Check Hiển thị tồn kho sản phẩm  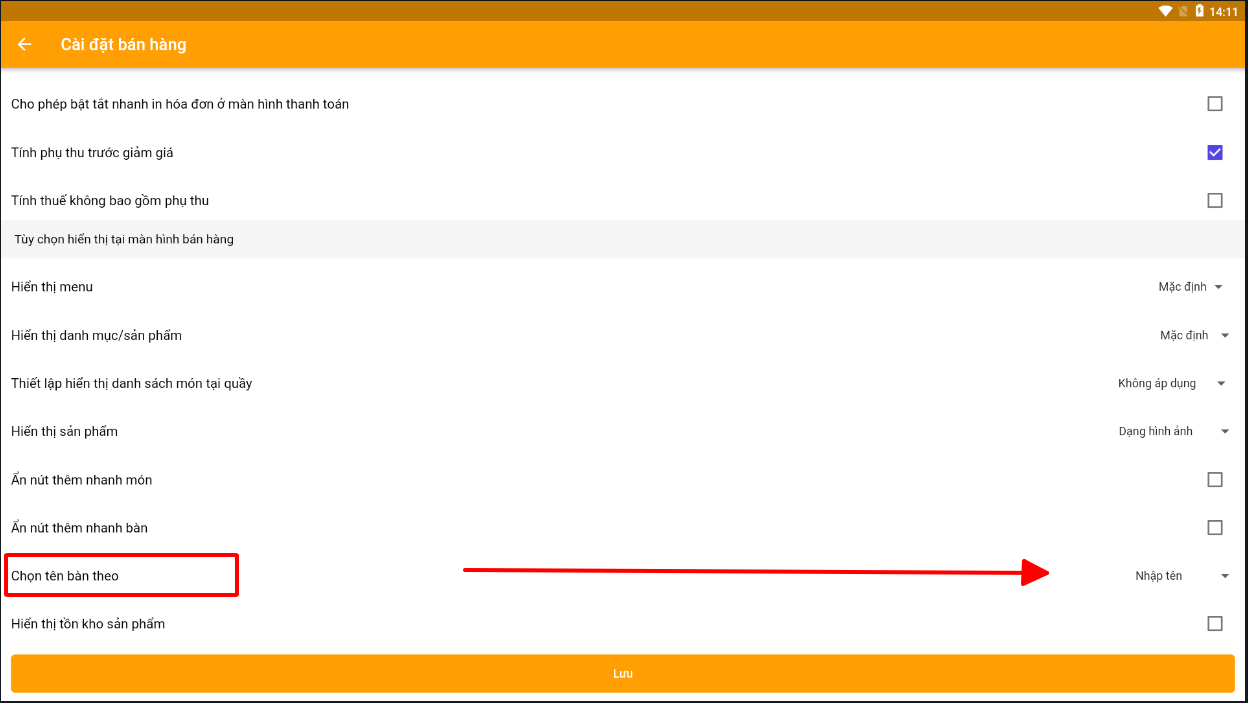[x=1214, y=623]
